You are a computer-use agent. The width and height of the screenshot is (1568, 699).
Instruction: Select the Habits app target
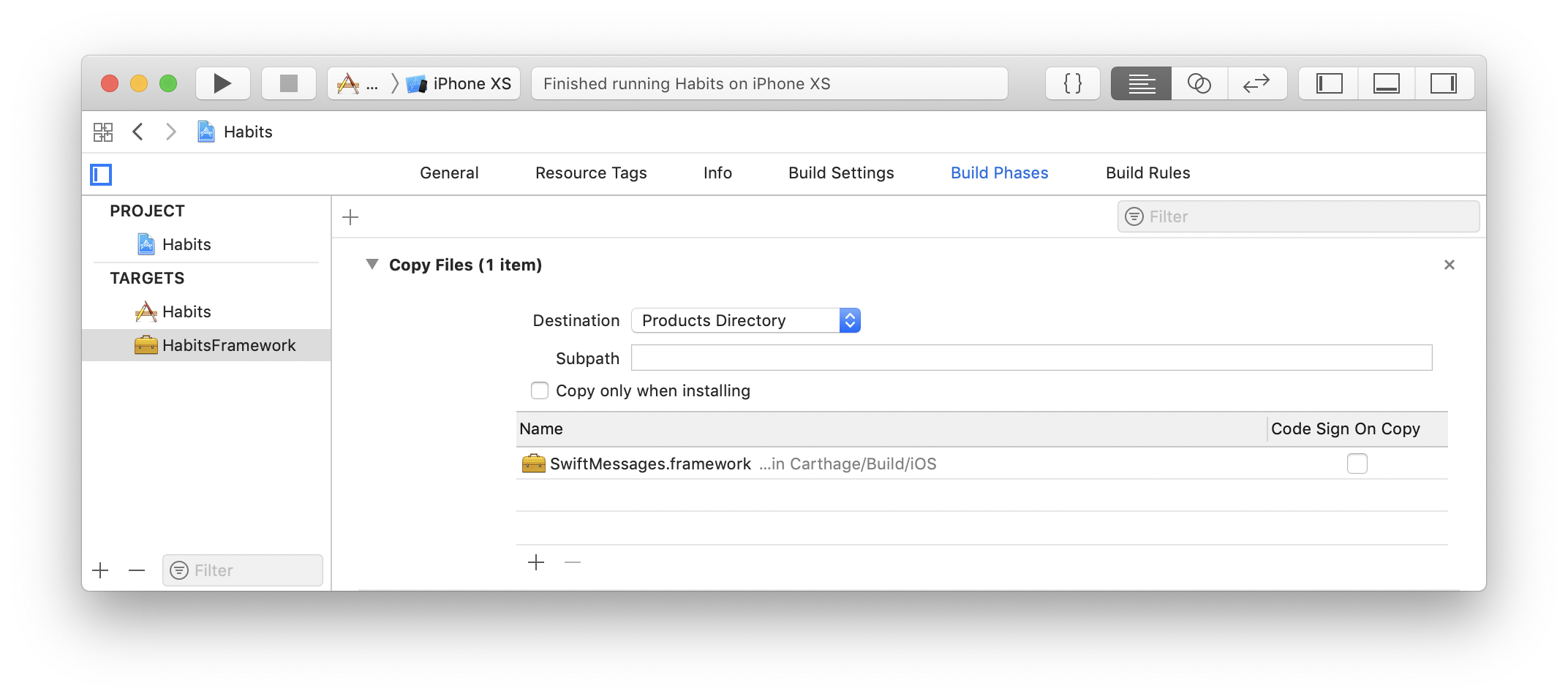tap(206, 311)
